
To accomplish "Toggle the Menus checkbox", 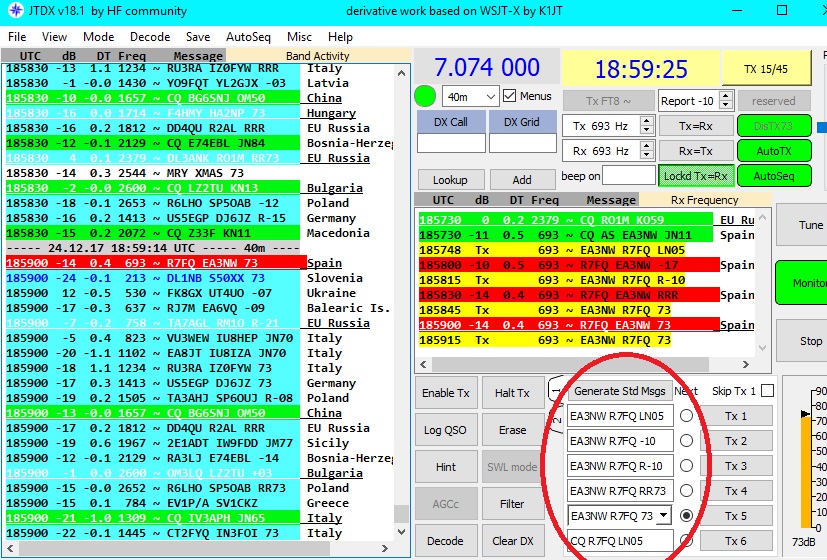I will (510, 96).
